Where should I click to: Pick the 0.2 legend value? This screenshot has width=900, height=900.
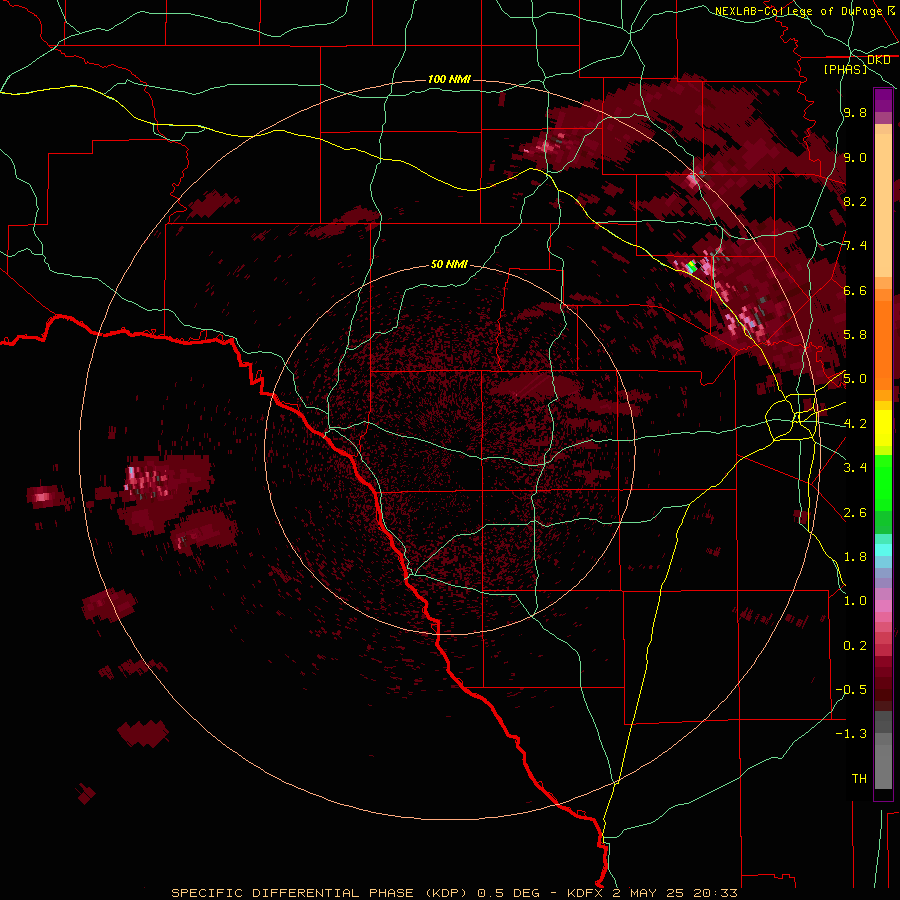[855, 646]
